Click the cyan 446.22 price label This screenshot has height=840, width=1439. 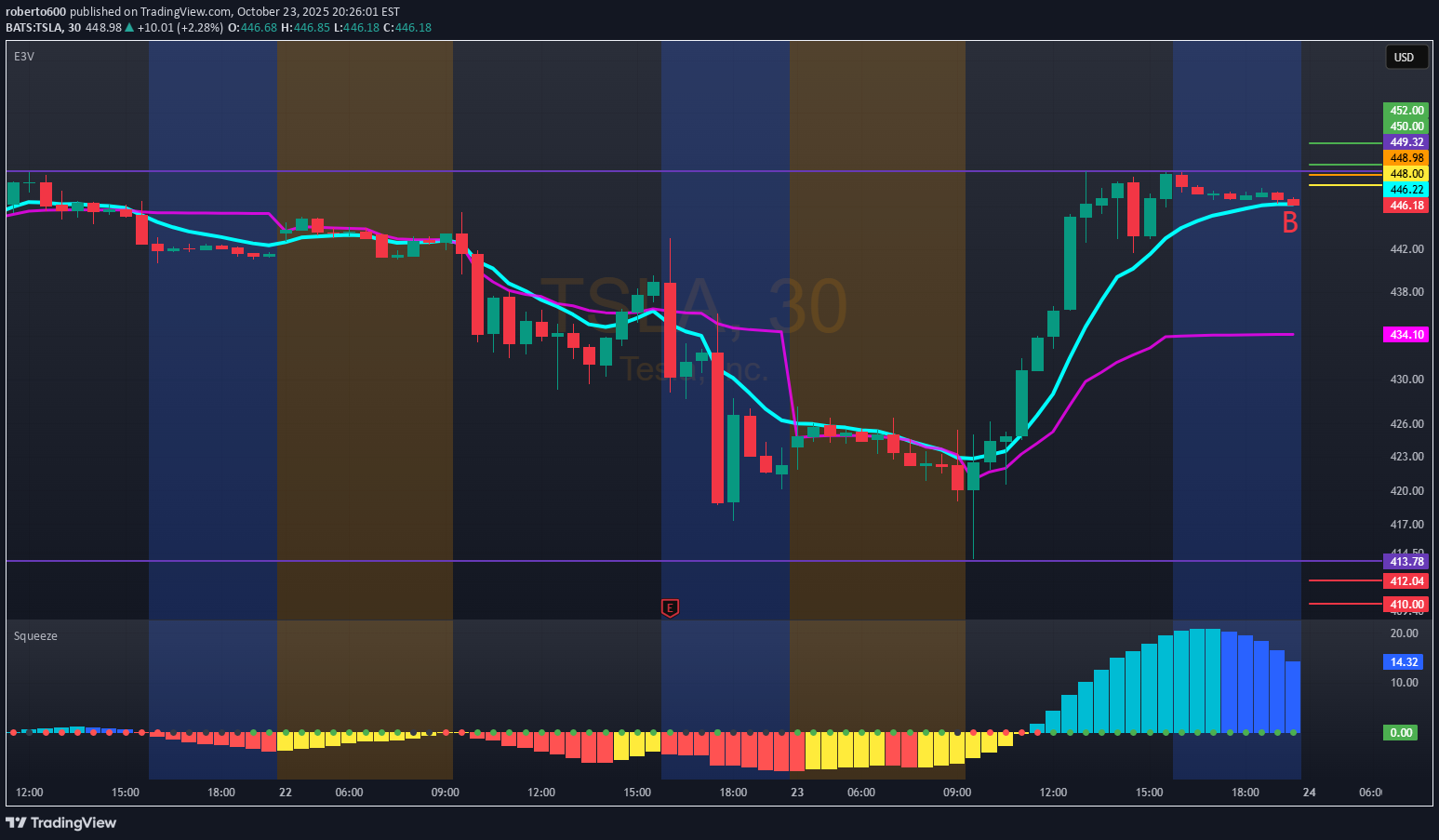pyautogui.click(x=1406, y=190)
